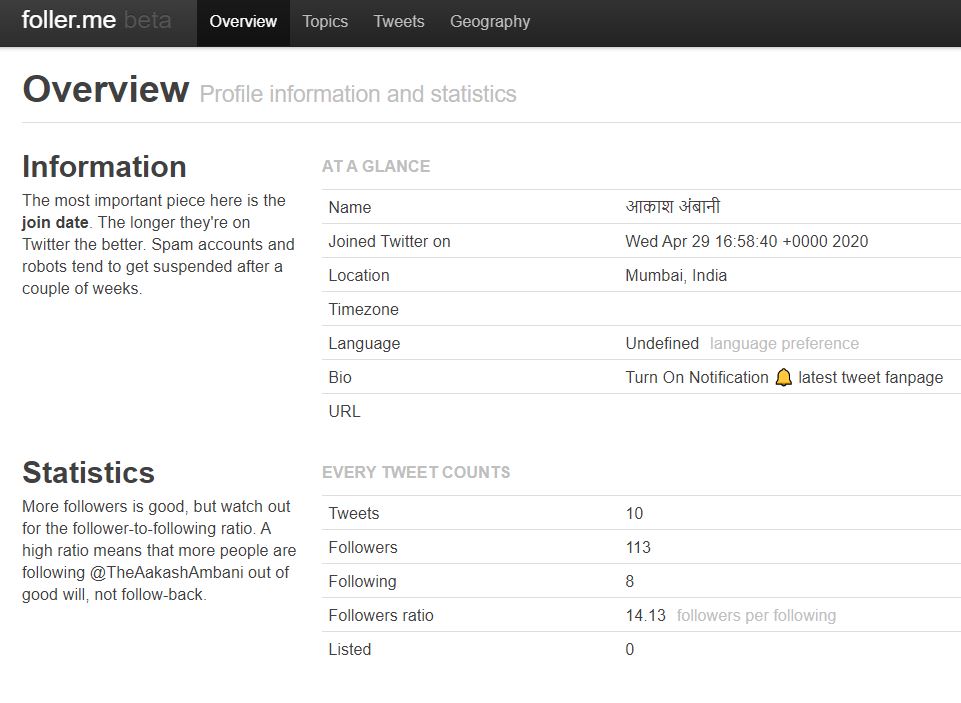Go to the Geography tab
This screenshot has height=703, width=961.
point(490,21)
